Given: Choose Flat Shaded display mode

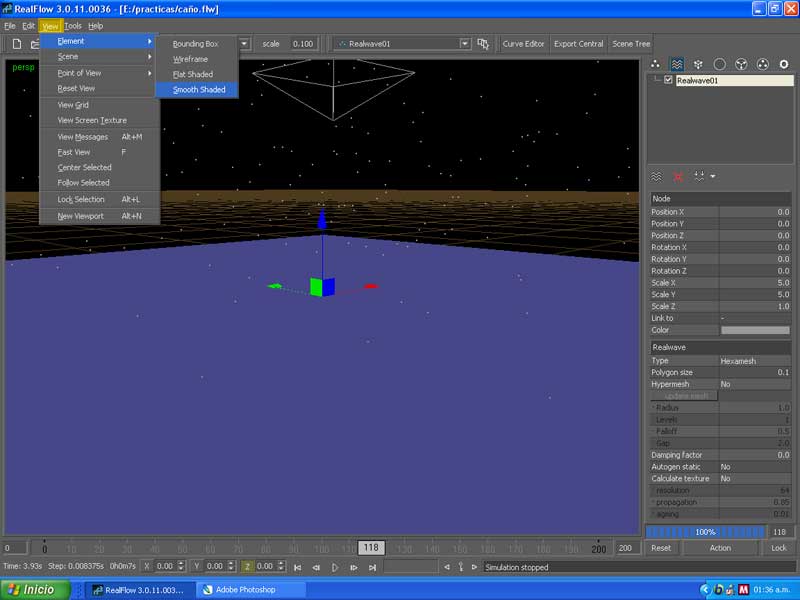Looking at the screenshot, I should 197,74.
